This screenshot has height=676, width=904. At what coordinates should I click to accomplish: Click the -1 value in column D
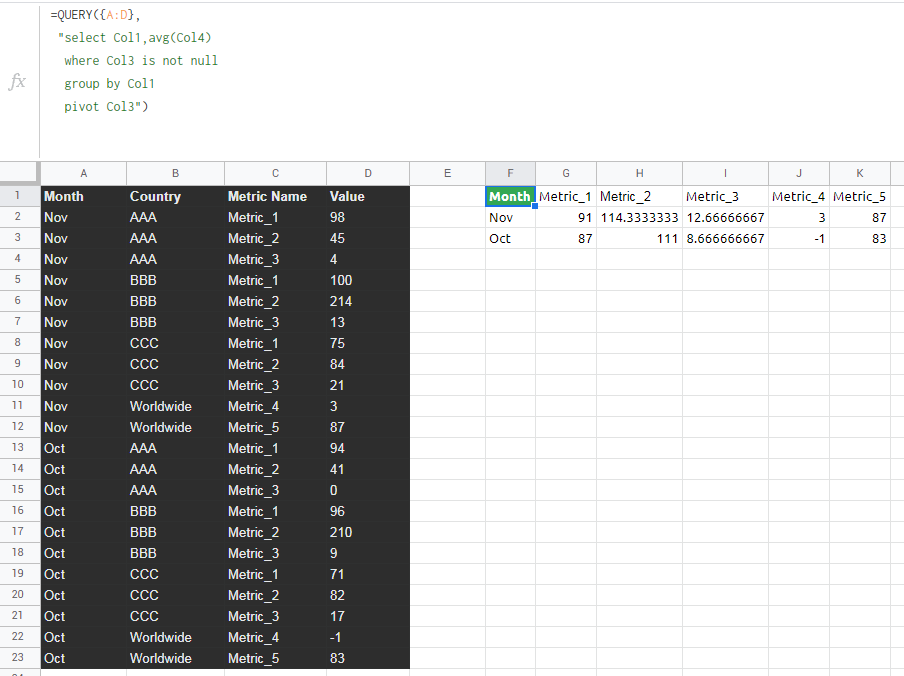(368, 637)
